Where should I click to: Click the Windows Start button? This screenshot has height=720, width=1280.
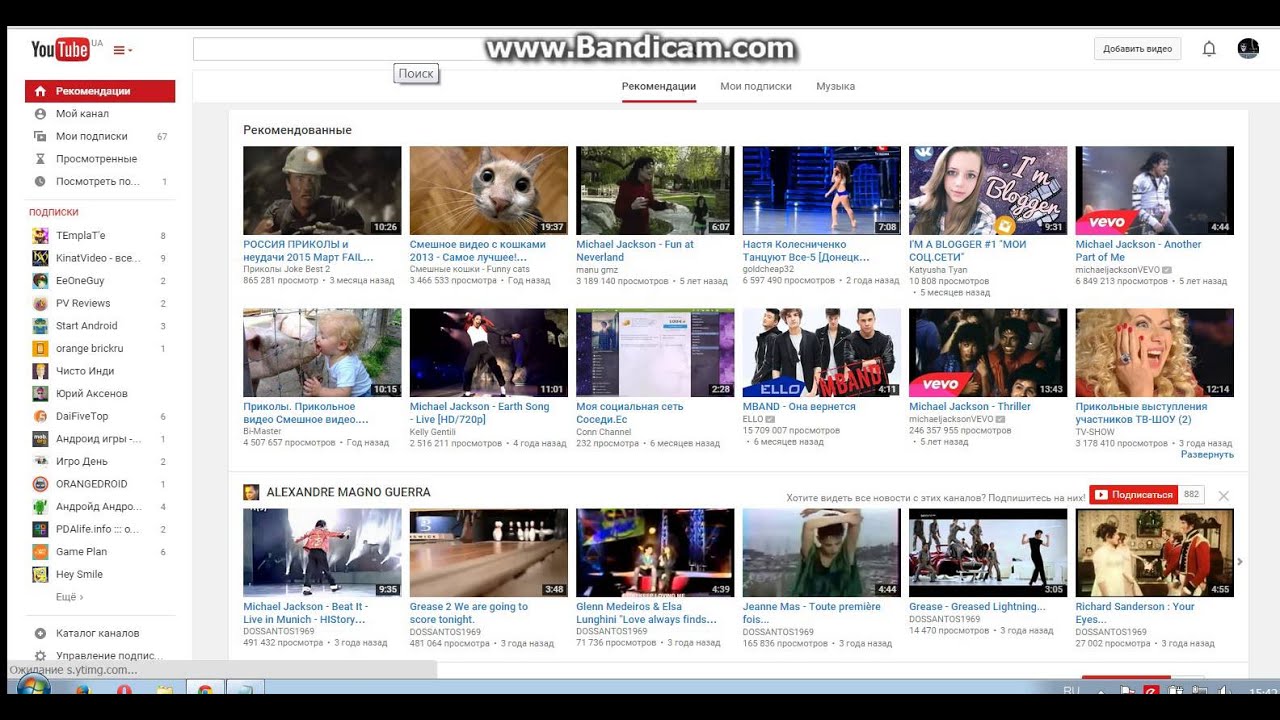pos(33,687)
